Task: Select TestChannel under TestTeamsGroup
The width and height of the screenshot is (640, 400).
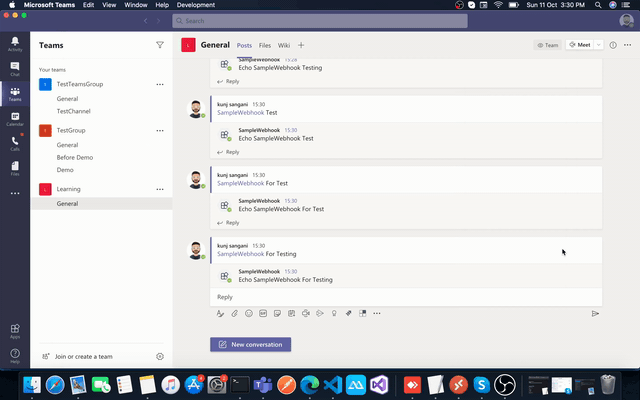Action: point(73,111)
